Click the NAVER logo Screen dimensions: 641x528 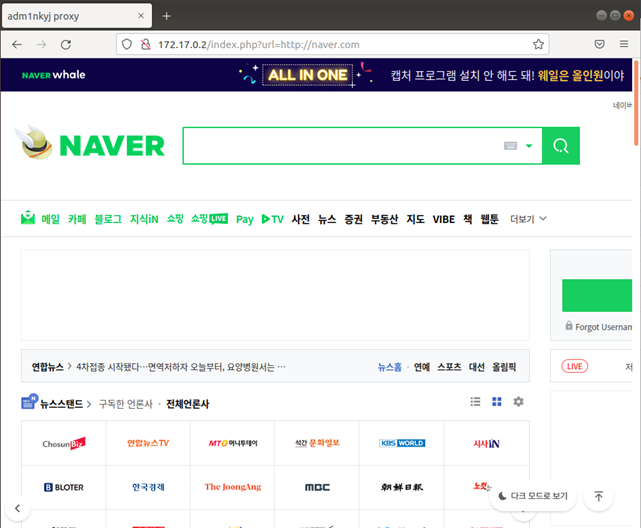tap(112, 145)
